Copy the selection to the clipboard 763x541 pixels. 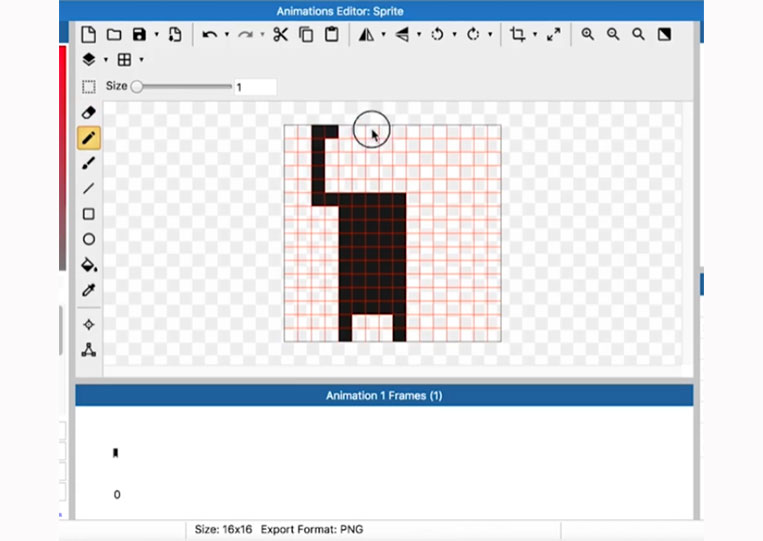[306, 35]
